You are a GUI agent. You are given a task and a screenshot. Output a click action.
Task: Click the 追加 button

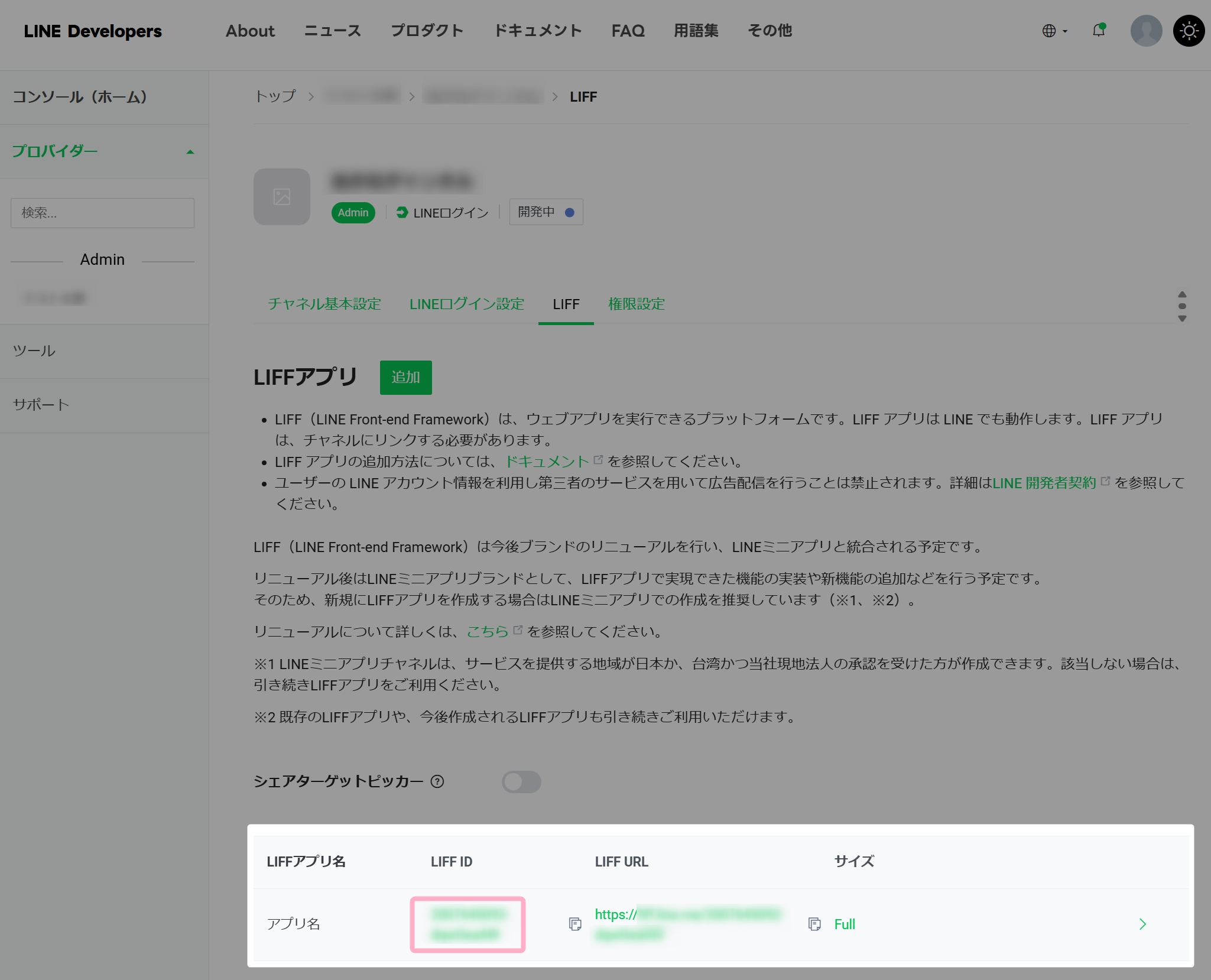[405, 378]
